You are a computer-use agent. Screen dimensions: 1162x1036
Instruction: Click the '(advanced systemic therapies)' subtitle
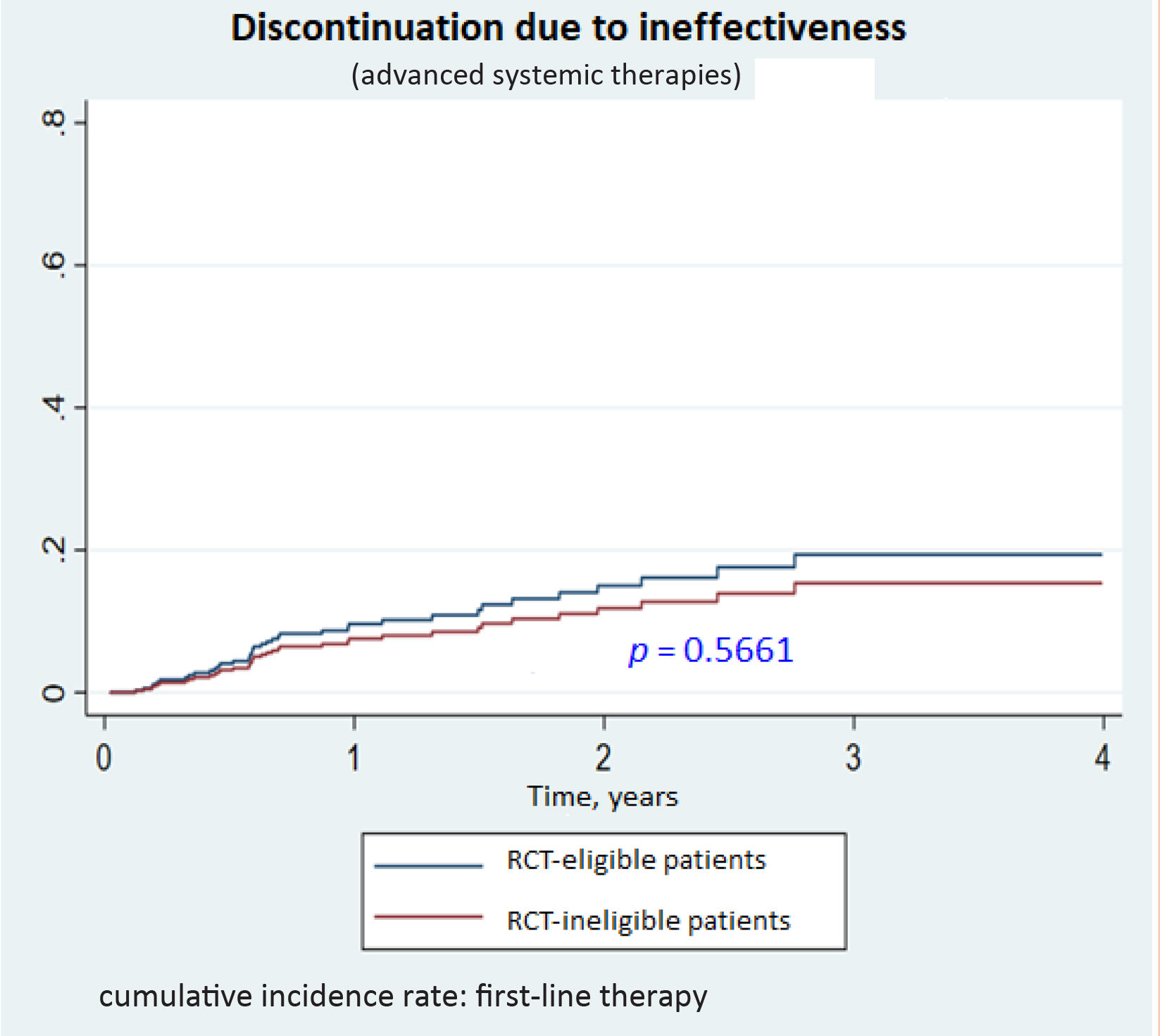coord(546,75)
